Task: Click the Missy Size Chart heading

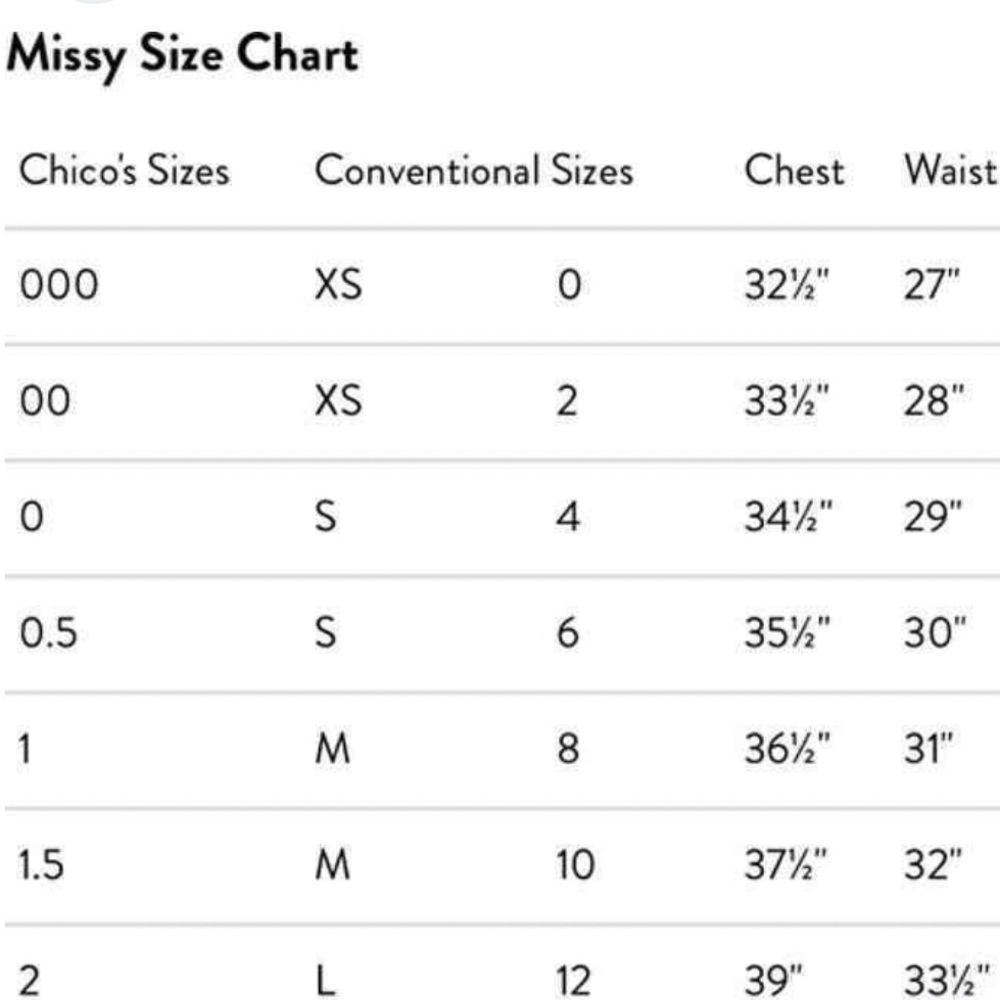Action: (182, 55)
